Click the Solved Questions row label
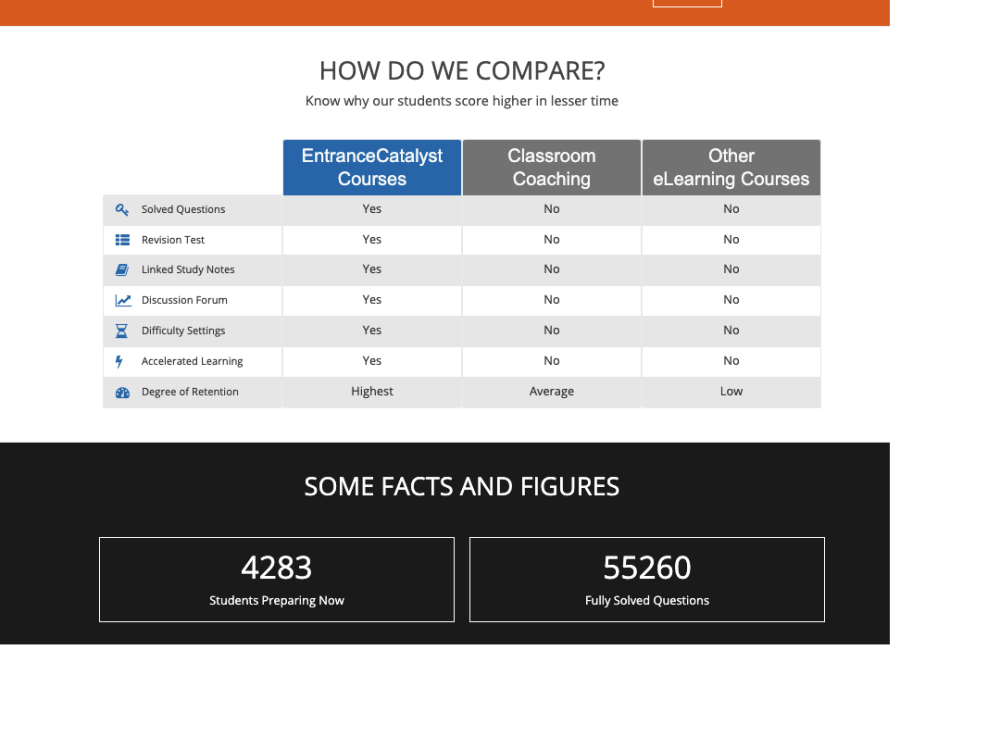Screen dimensions: 1000x750 coord(183,209)
